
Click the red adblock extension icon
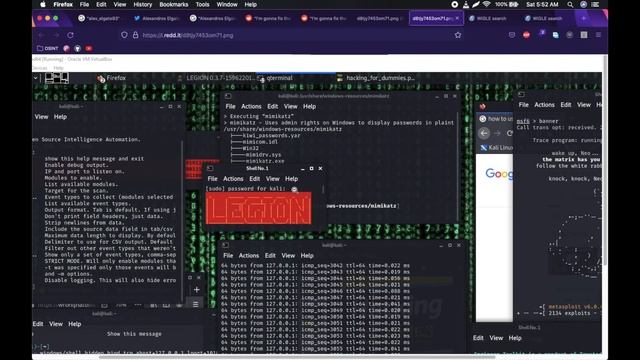pyautogui.click(x=526, y=35)
